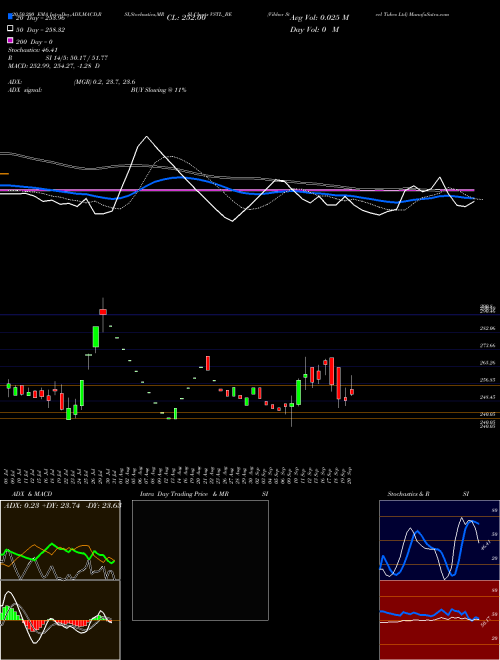Viewport: 500px width, 660px height.
Task: Click the 'Stochastics & R' panel heading
Action: point(409,494)
